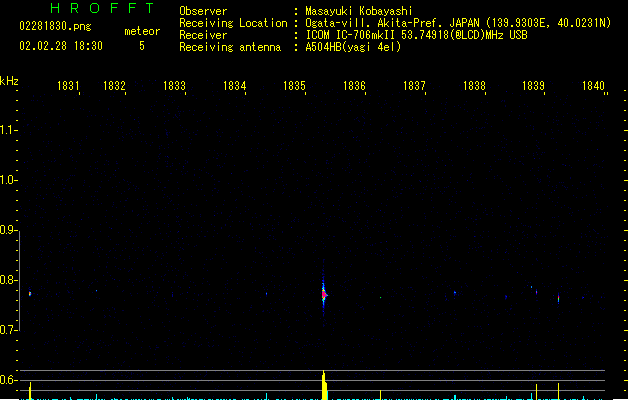Screen dimensions: 629x400
Task: Click the Receiving antenna label
Action: click(230, 47)
